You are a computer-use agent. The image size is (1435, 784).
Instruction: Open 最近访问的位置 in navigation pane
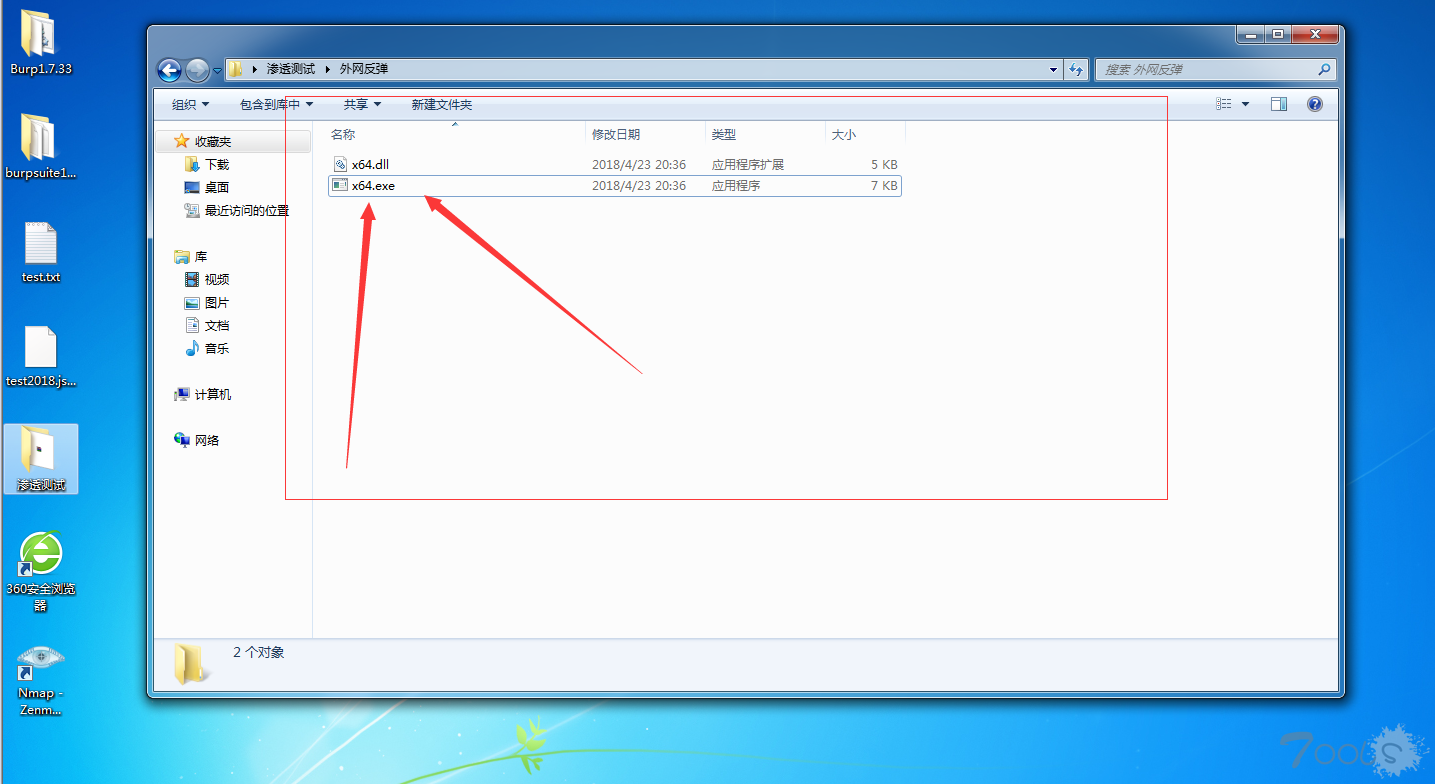[x=247, y=210]
